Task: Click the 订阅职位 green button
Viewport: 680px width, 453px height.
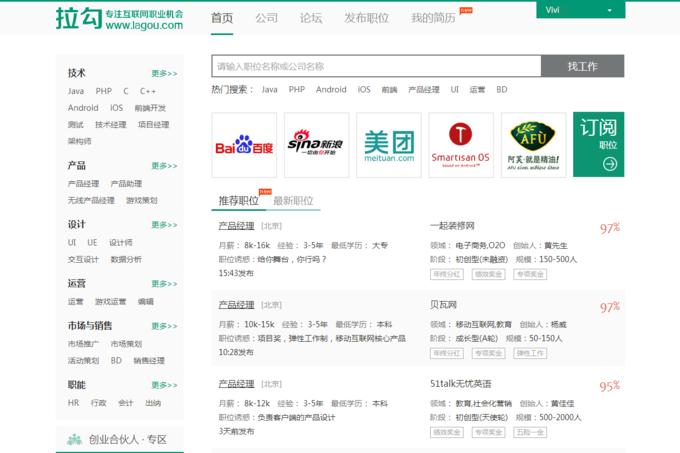Action: click(x=598, y=144)
